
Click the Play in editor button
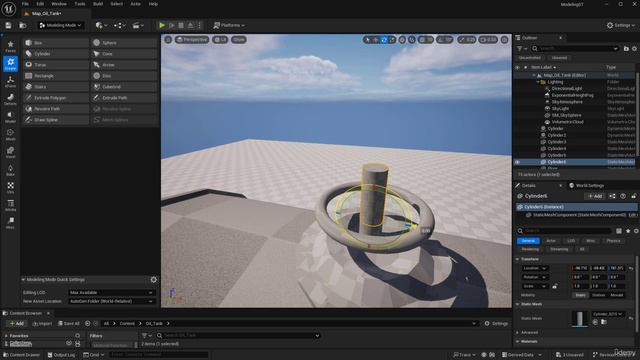pyautogui.click(x=162, y=25)
